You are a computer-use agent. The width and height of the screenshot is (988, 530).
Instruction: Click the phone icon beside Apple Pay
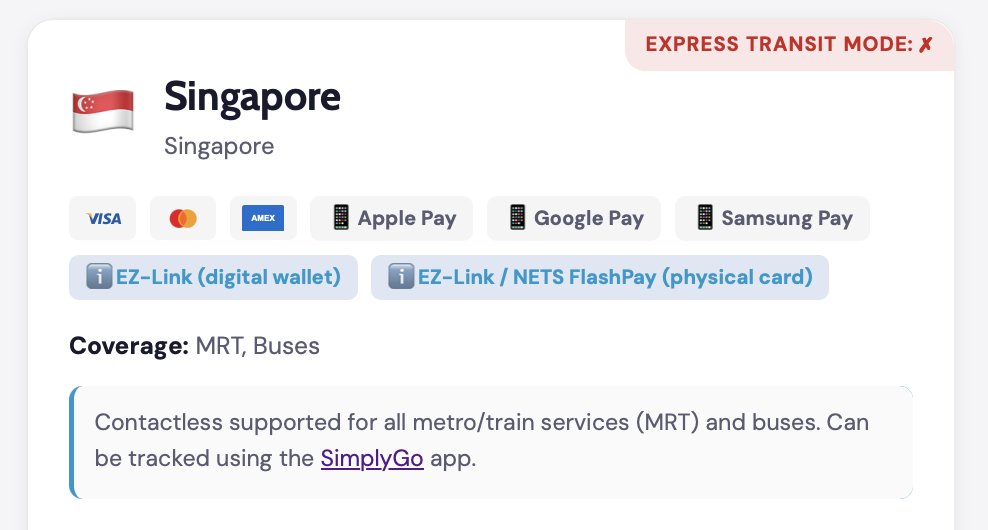[340, 218]
